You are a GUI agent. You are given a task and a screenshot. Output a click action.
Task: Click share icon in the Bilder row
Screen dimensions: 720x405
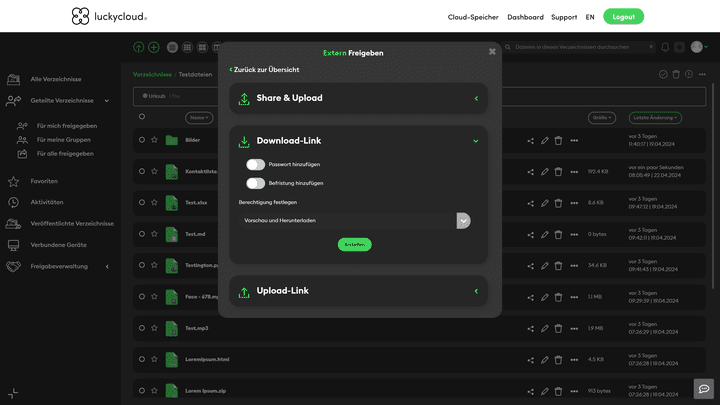pos(531,140)
